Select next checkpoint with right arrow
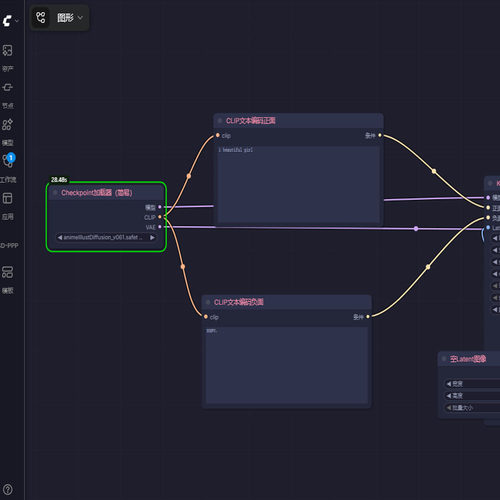 152,237
